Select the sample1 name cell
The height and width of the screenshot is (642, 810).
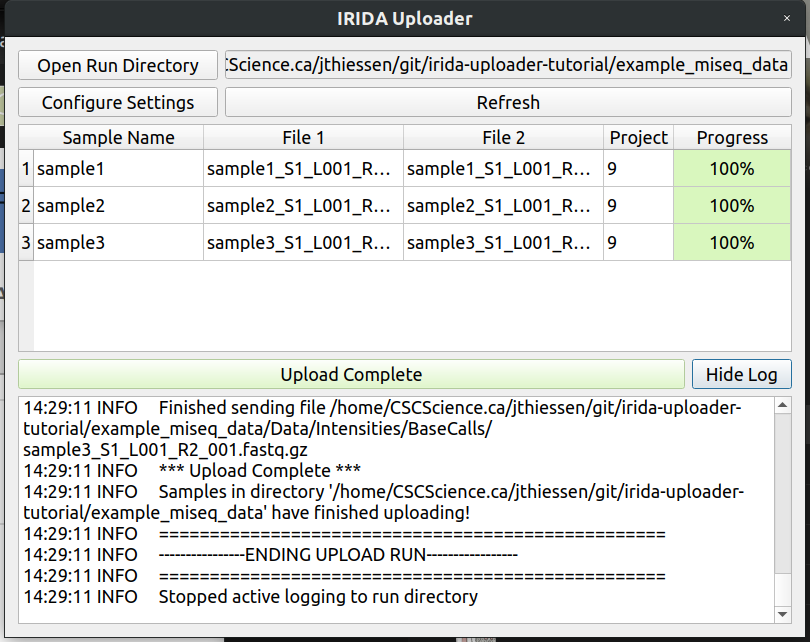tap(118, 168)
